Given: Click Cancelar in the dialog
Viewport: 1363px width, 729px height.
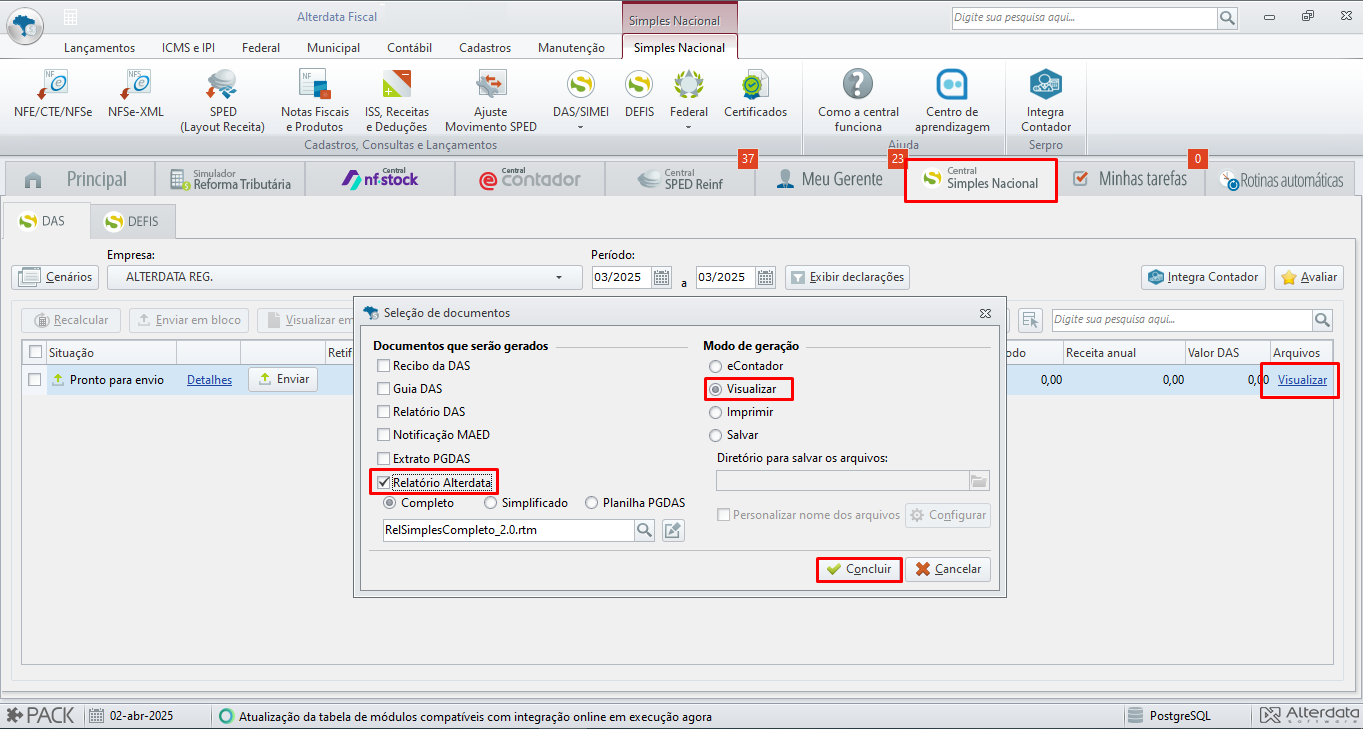Looking at the screenshot, I should 948,569.
